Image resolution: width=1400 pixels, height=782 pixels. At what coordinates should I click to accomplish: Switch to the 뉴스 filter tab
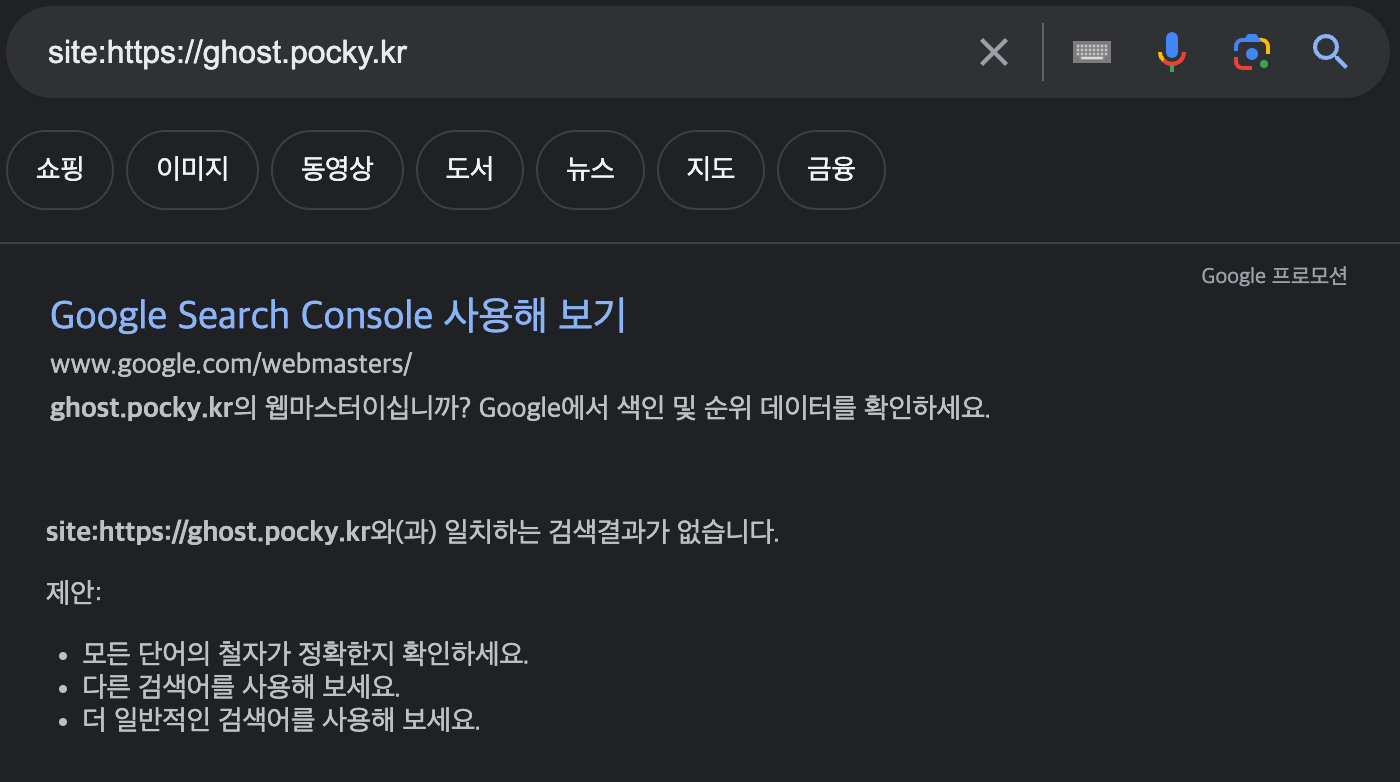(x=590, y=170)
